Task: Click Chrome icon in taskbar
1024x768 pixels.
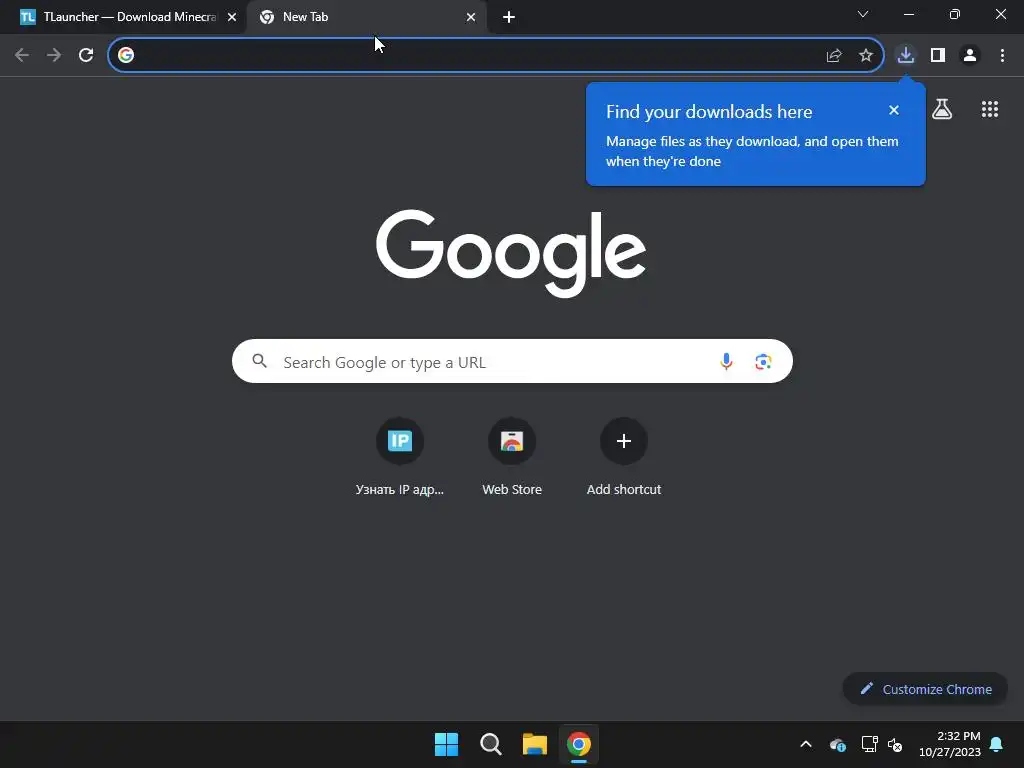Action: click(x=579, y=744)
